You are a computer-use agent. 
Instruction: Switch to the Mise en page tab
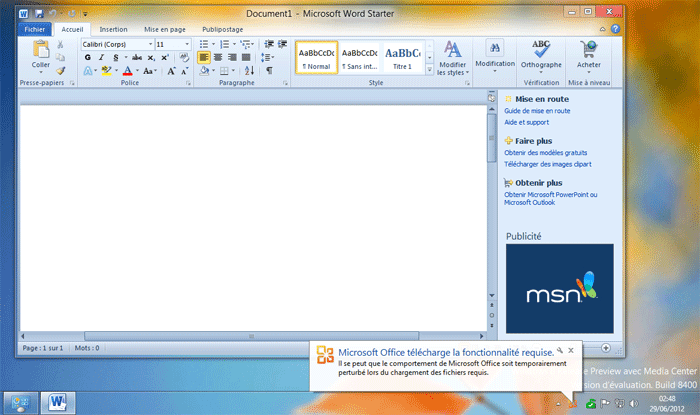point(165,29)
